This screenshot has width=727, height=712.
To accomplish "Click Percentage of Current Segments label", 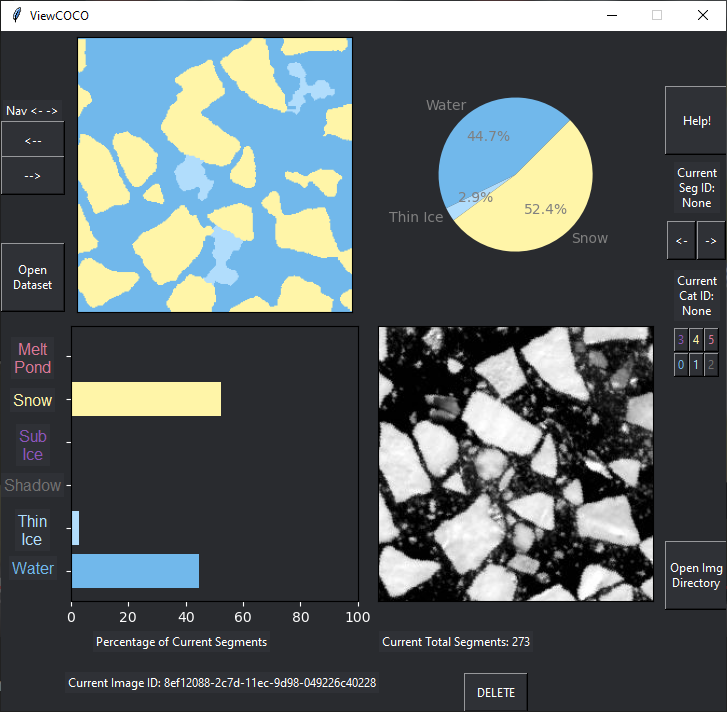I will (181, 642).
